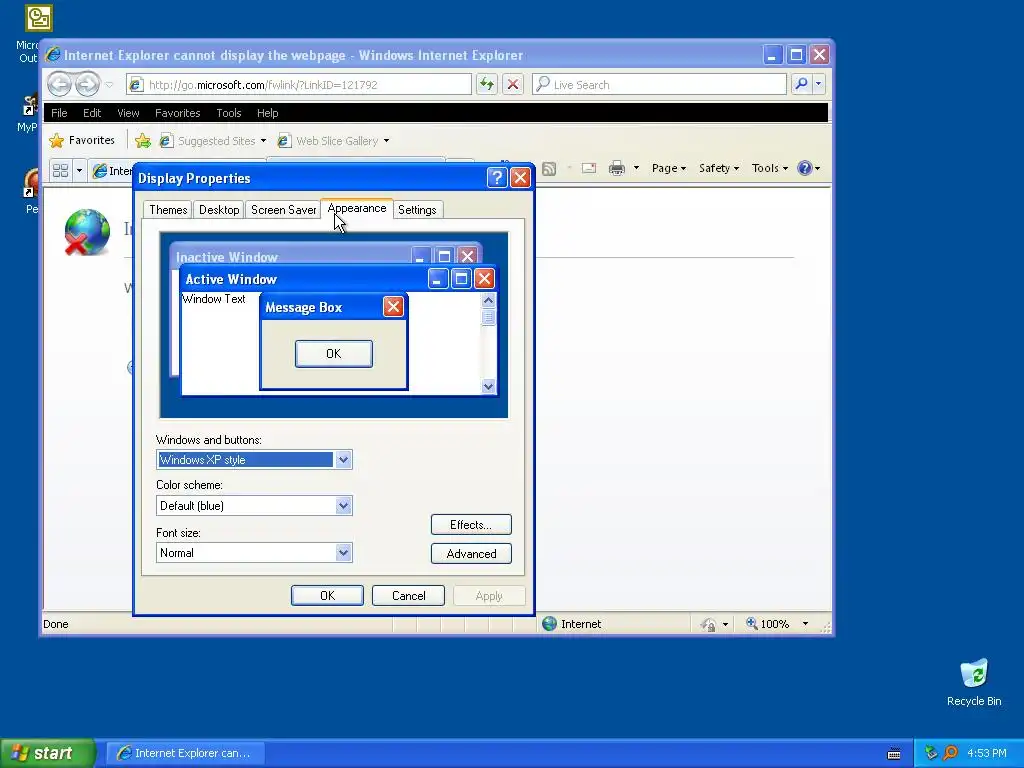Open the Favorites menu in the menu bar
The image size is (1024, 768).
[177, 113]
